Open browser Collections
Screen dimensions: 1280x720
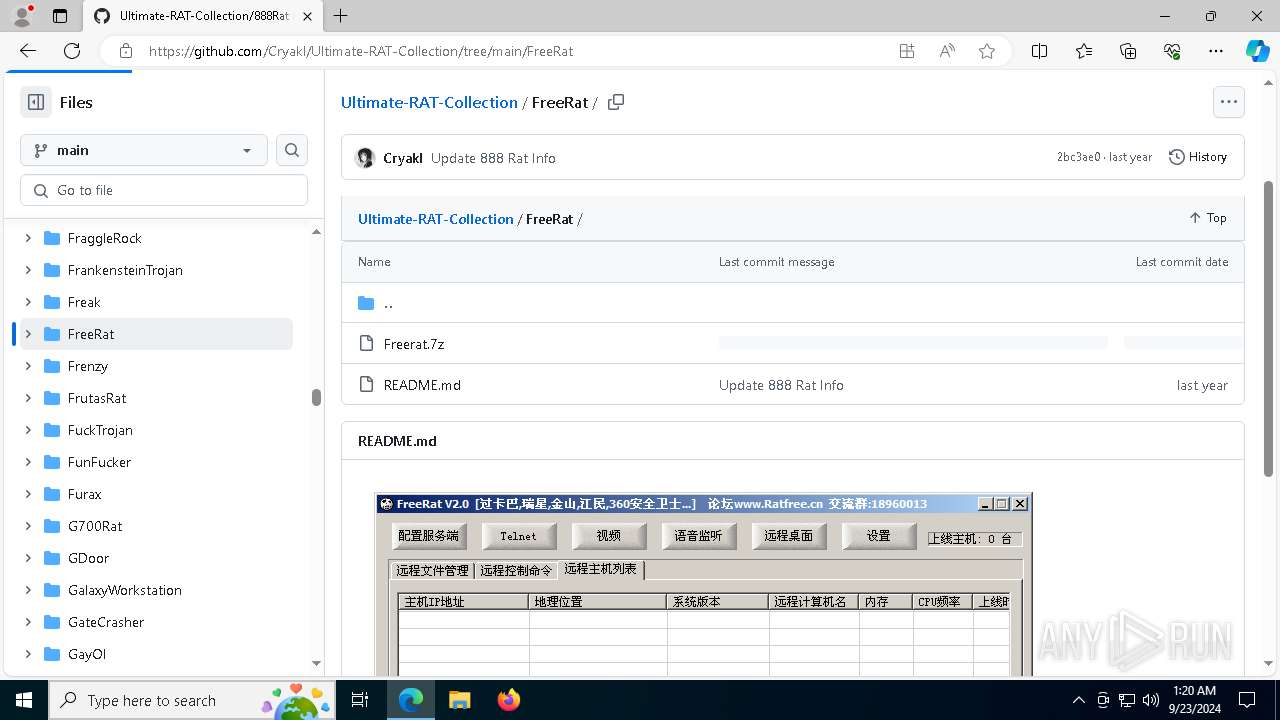(x=1128, y=51)
